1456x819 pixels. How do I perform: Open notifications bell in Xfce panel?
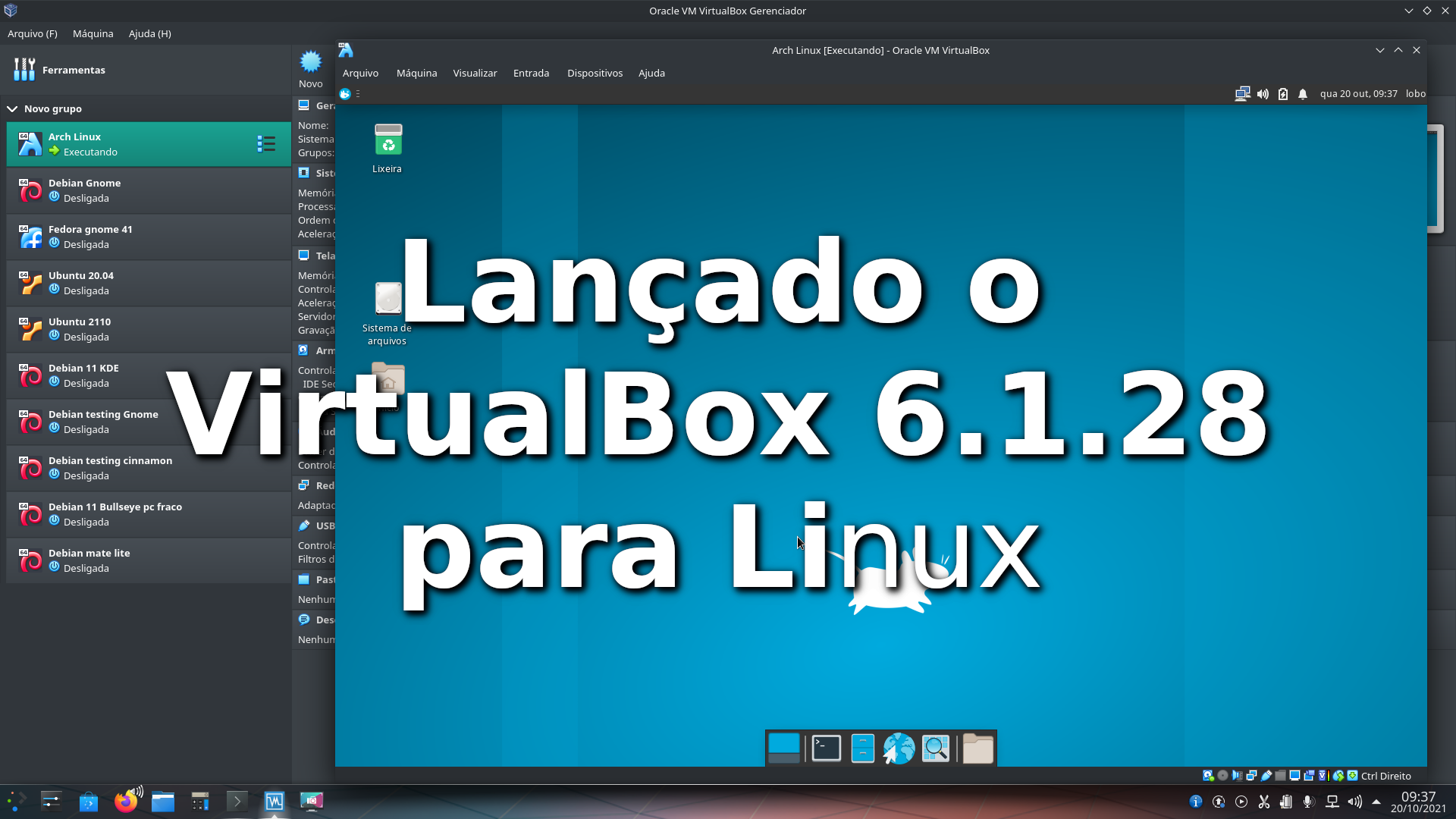[1303, 94]
